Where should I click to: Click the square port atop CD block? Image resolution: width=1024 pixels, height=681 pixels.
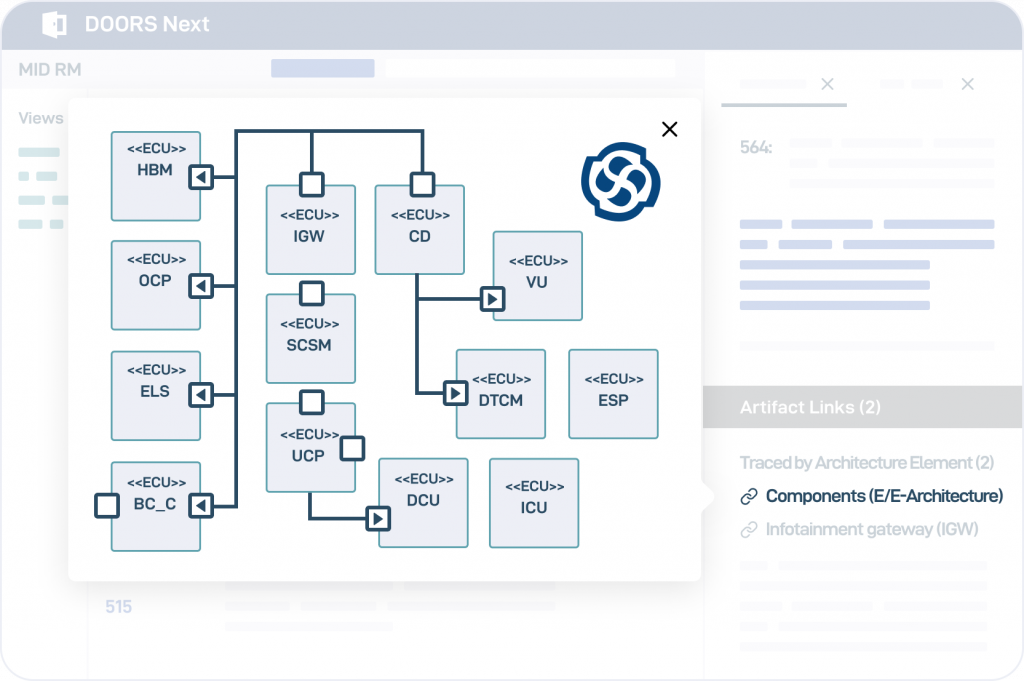coord(422,184)
